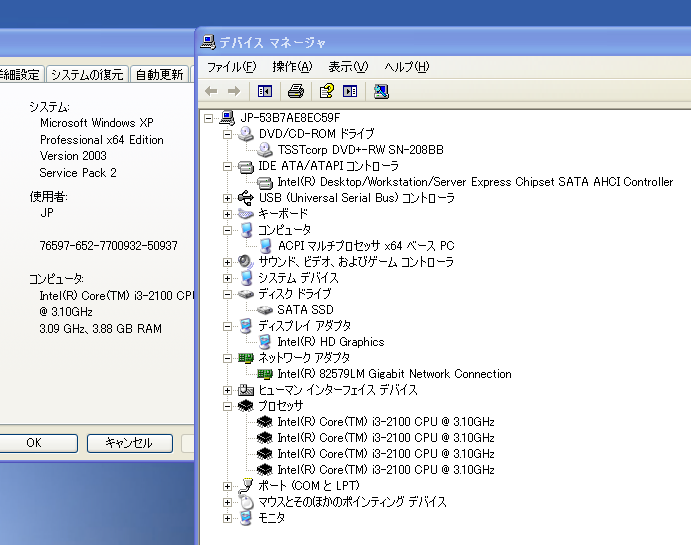Switch to 自動更新 tab in System Properties
691x545 pixels.
pos(160,74)
